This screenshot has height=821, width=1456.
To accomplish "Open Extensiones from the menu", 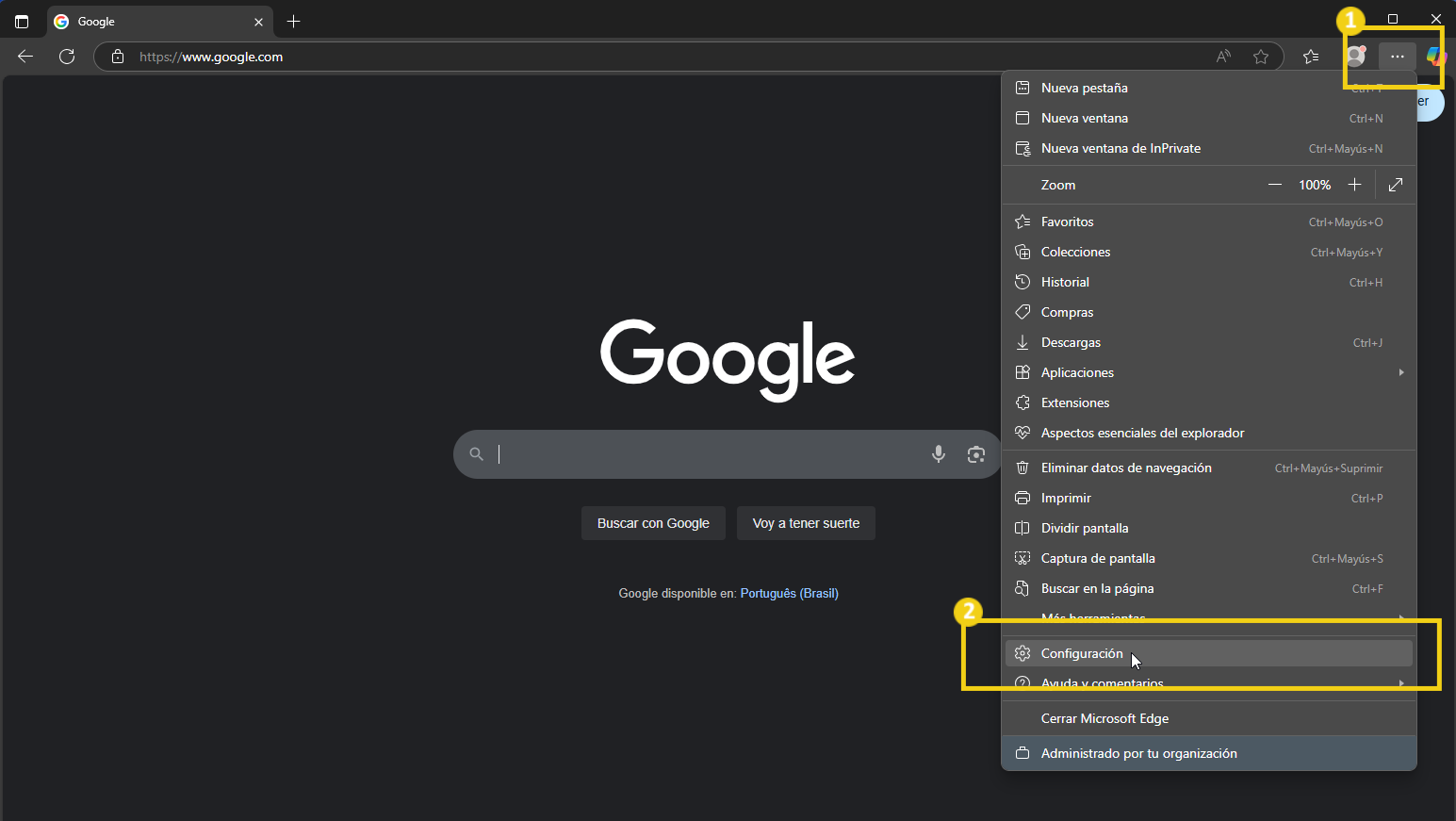I will (x=1208, y=402).
